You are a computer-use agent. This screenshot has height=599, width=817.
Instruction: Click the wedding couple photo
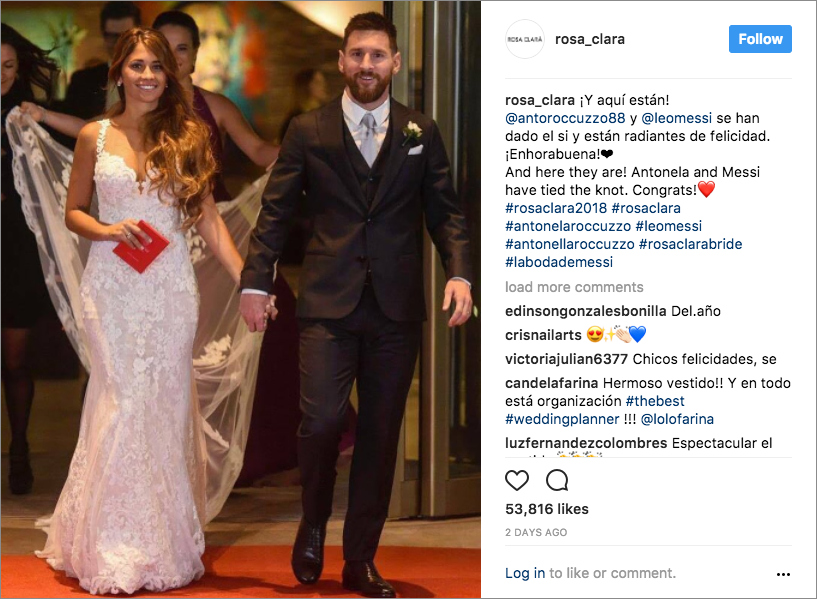point(241,300)
